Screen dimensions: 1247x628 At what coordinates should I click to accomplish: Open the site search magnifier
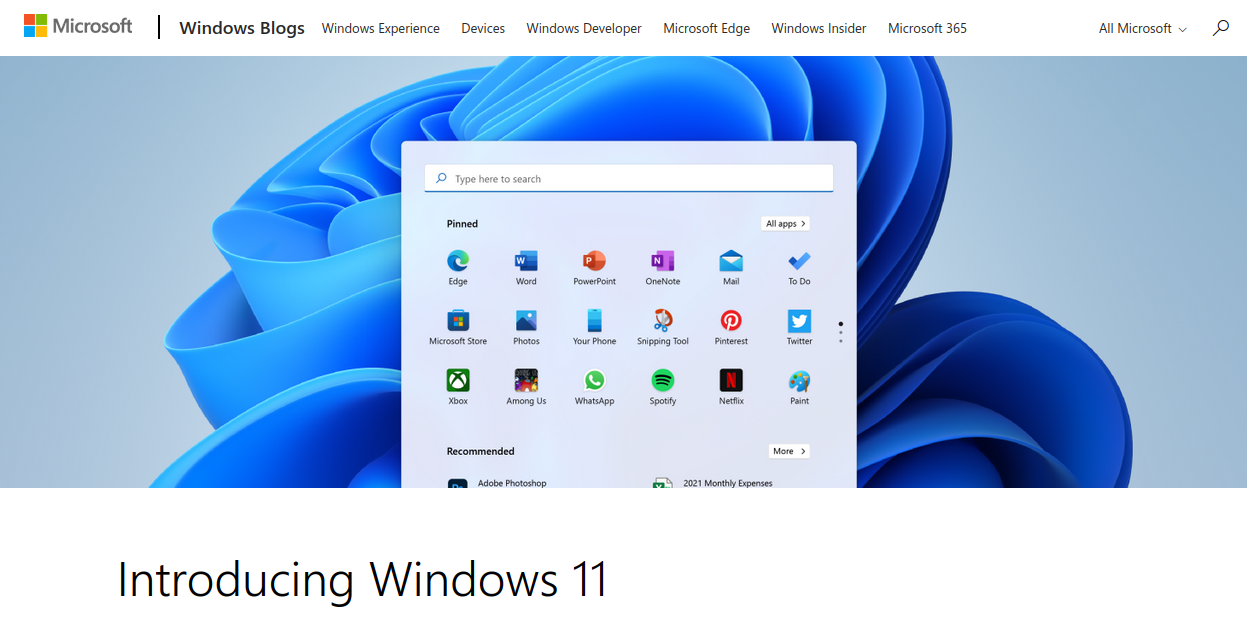click(x=1220, y=28)
